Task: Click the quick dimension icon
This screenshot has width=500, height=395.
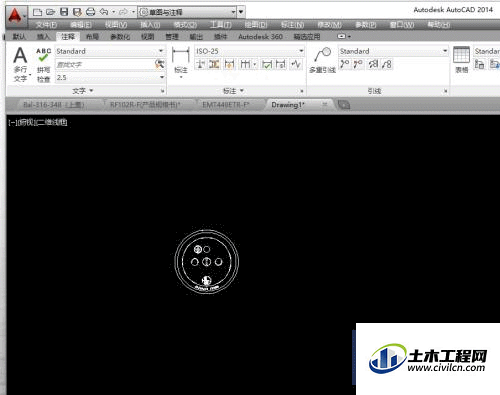Action: coord(229,64)
